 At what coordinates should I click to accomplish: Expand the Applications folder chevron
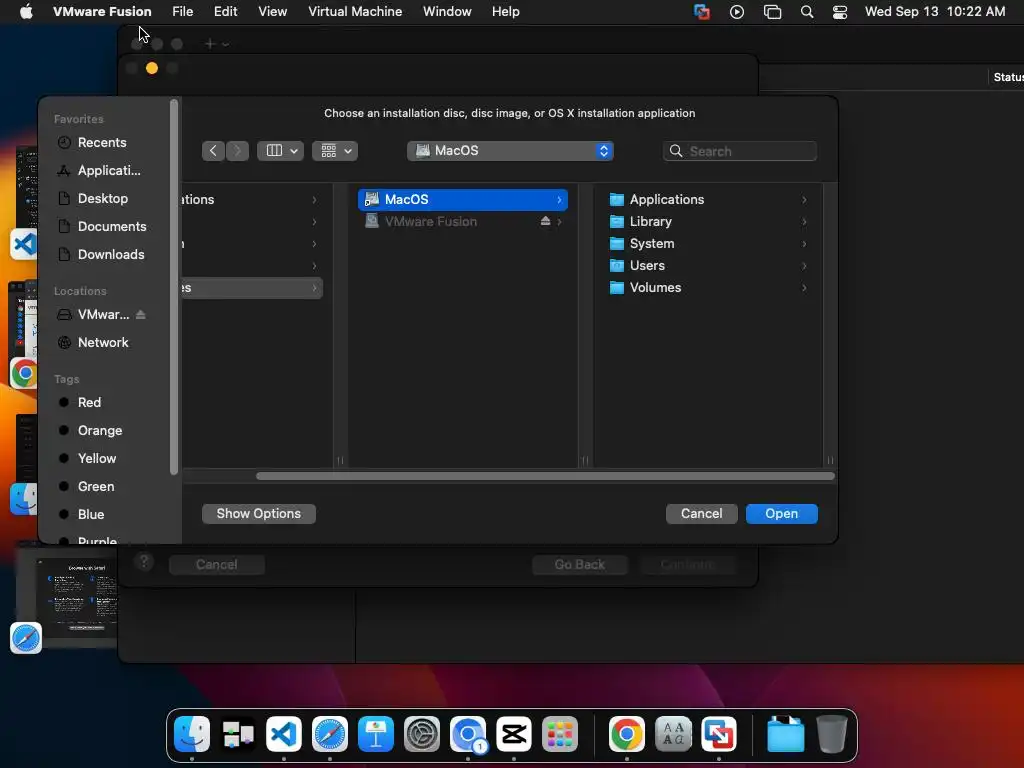(804, 200)
